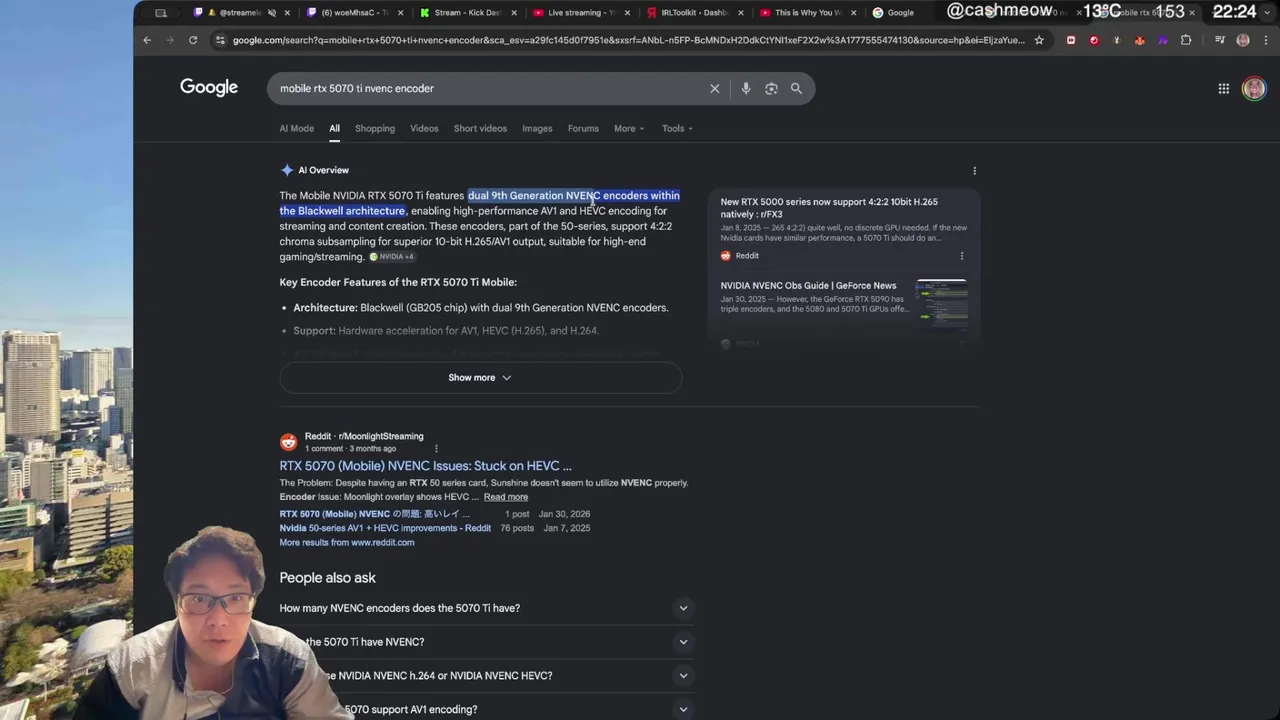Select the Images results tab

coord(537,128)
